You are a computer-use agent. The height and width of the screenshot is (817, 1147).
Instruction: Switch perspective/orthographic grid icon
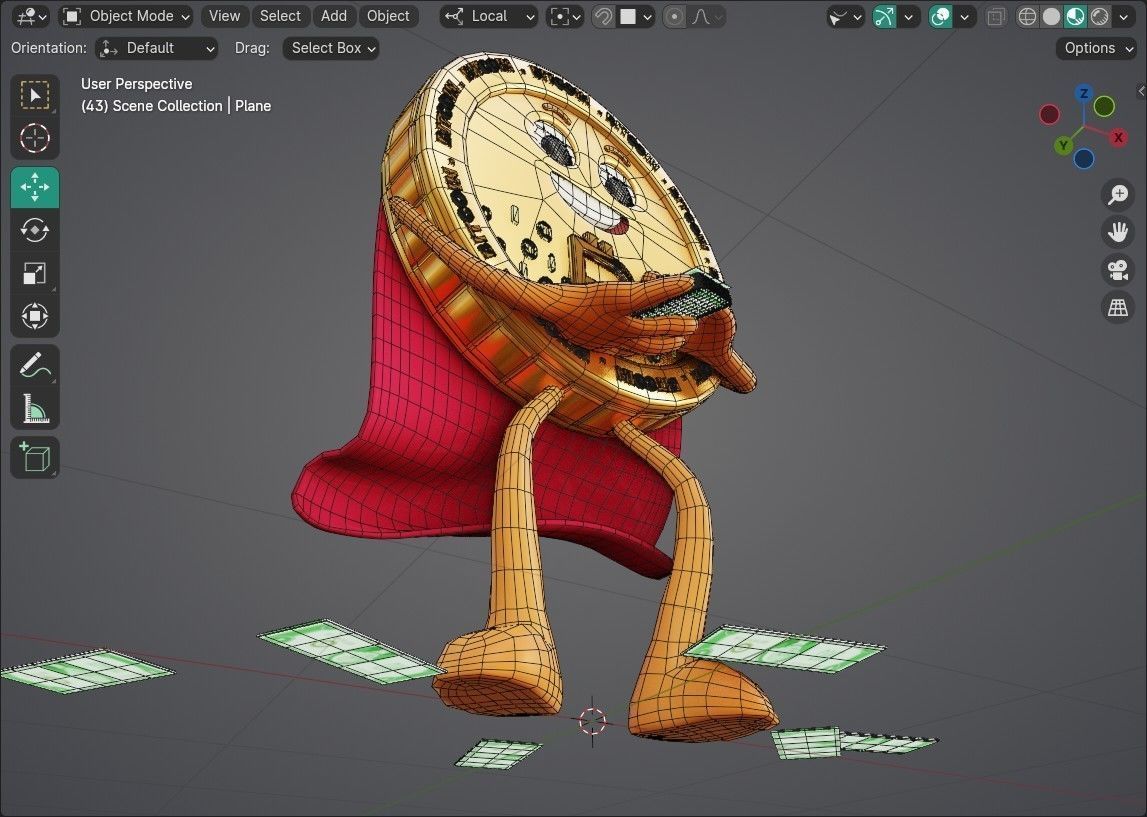(1118, 308)
